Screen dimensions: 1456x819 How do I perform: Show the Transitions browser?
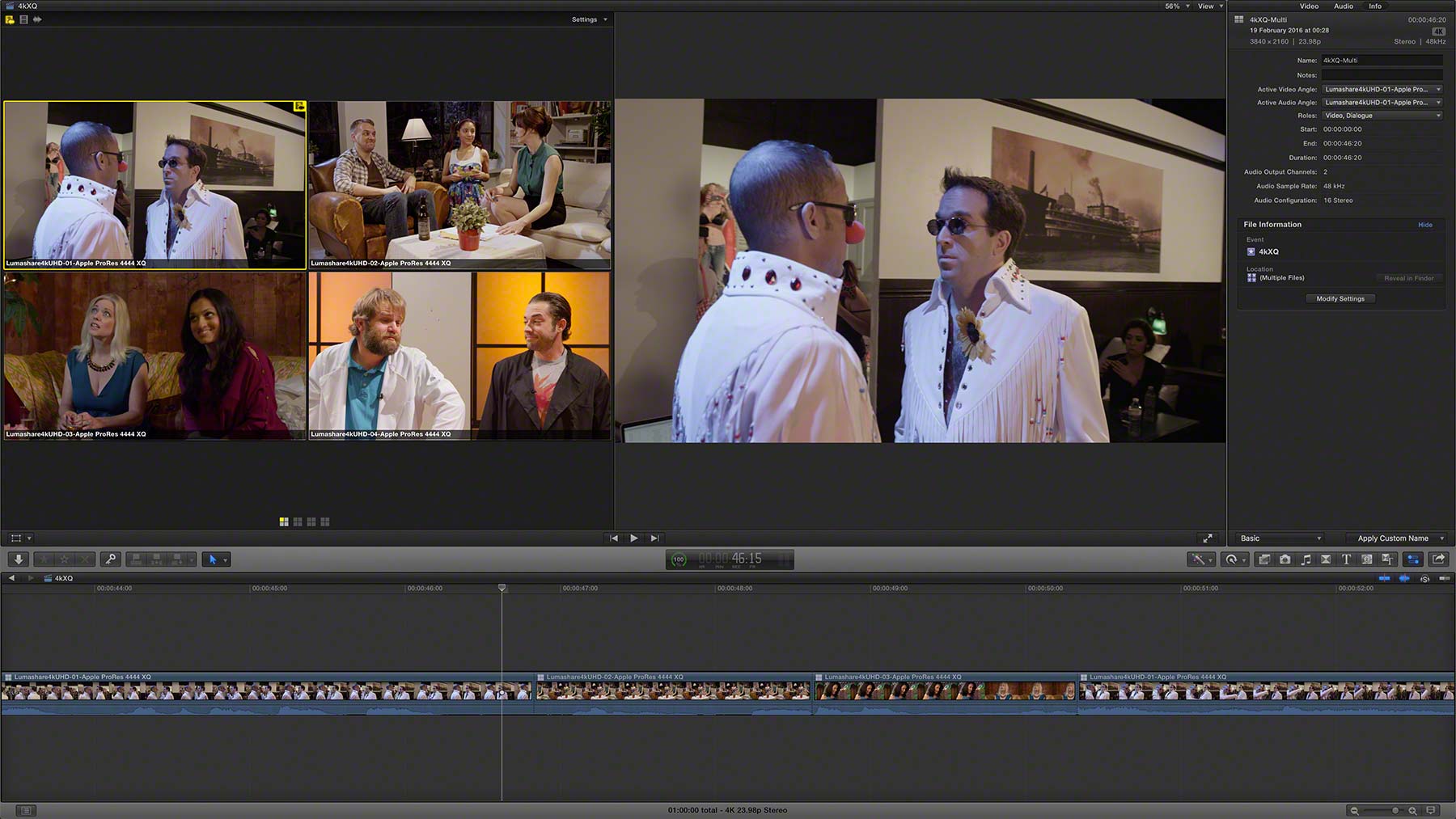click(1326, 559)
